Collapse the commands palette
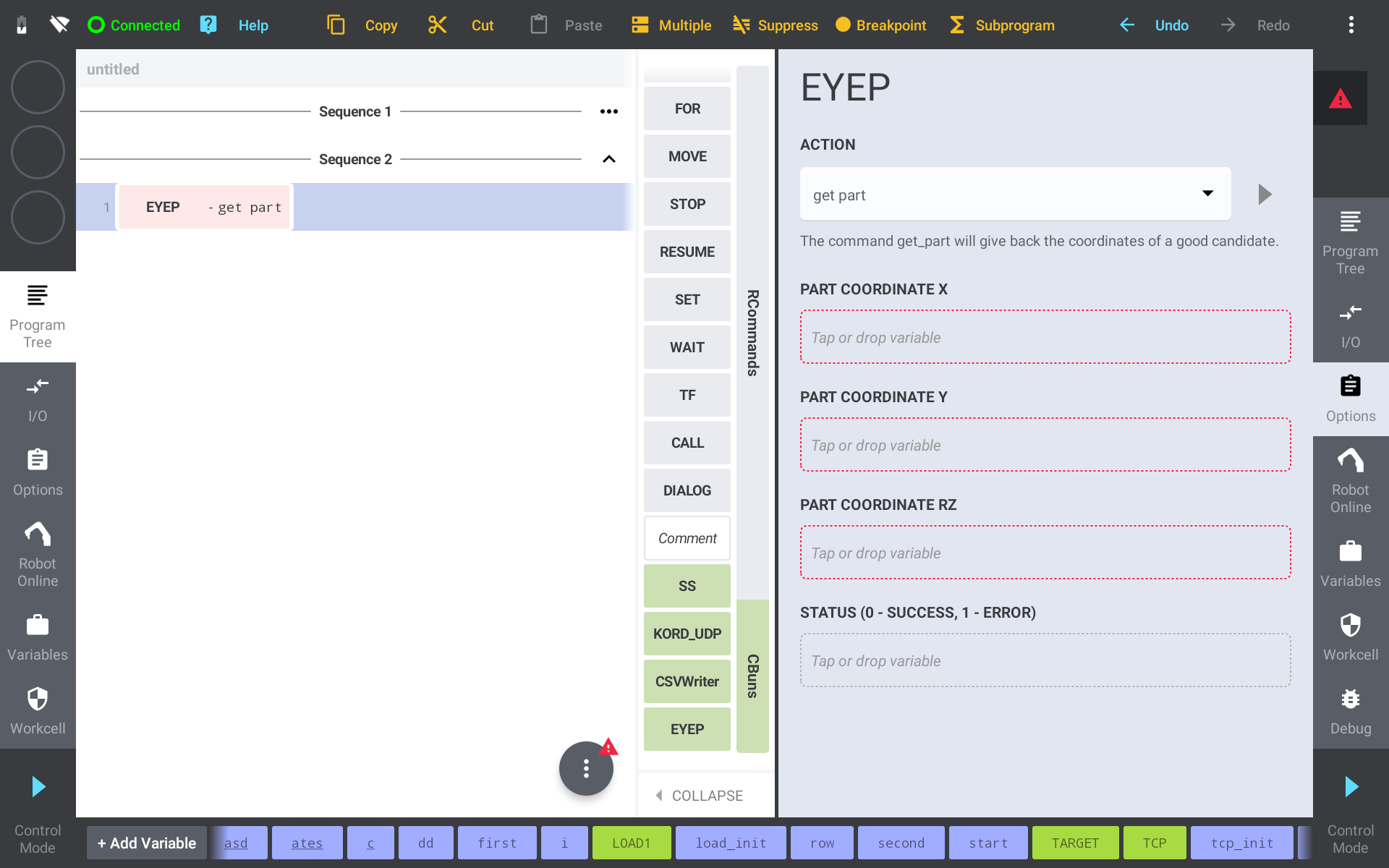 [699, 796]
